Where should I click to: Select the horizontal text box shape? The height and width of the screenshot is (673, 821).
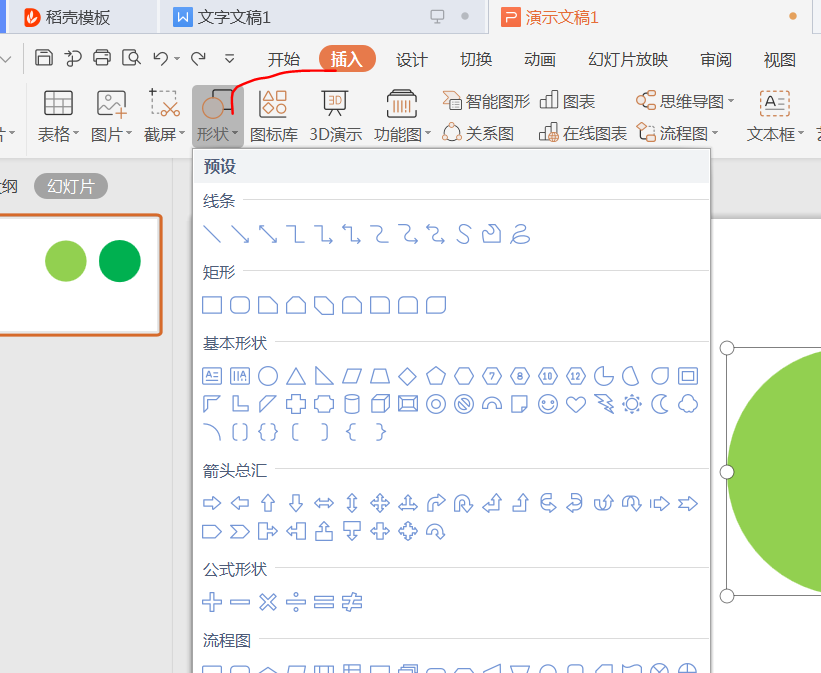212,376
